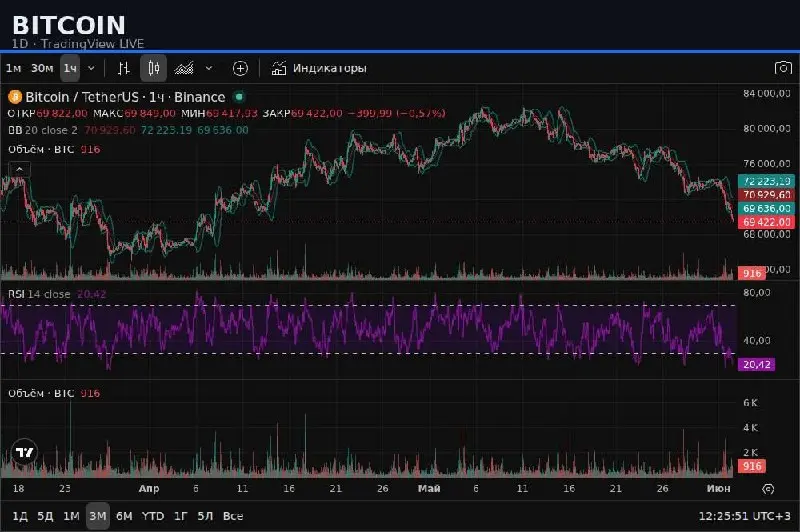Select the Объём BTC legend in price pane
Viewport: 800px width, 532px height.
41,149
